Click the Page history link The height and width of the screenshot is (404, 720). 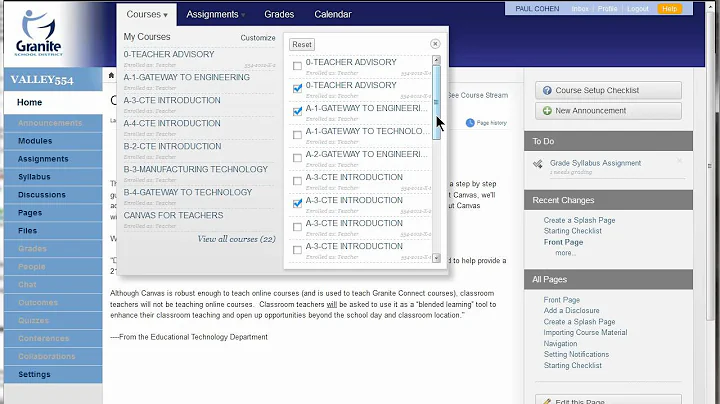[x=491, y=123]
